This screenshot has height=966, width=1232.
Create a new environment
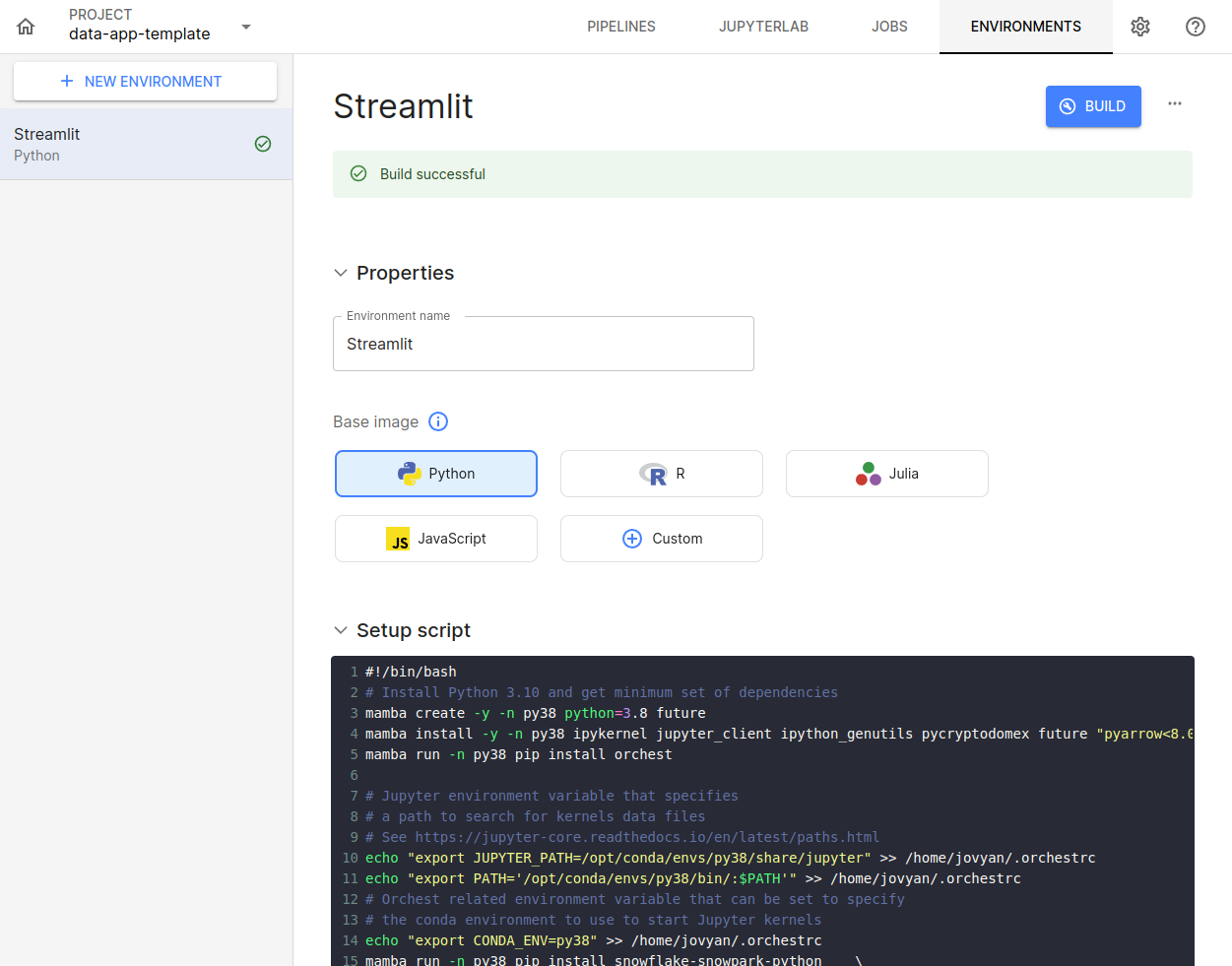[145, 81]
